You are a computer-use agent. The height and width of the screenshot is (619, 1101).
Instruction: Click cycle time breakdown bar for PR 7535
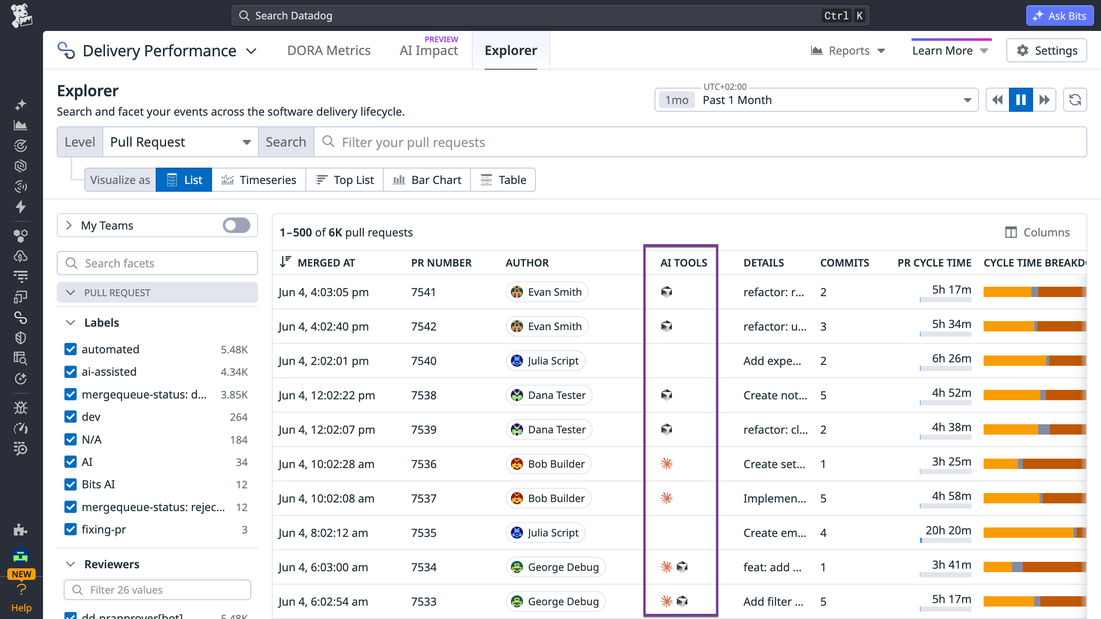click(1034, 533)
